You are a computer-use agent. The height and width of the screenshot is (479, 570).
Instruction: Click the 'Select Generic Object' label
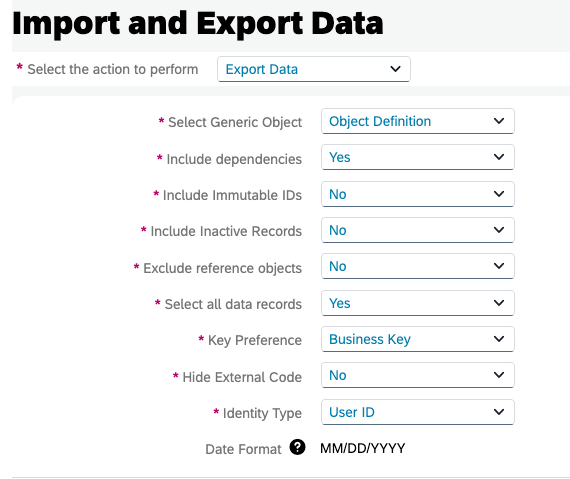(x=235, y=122)
